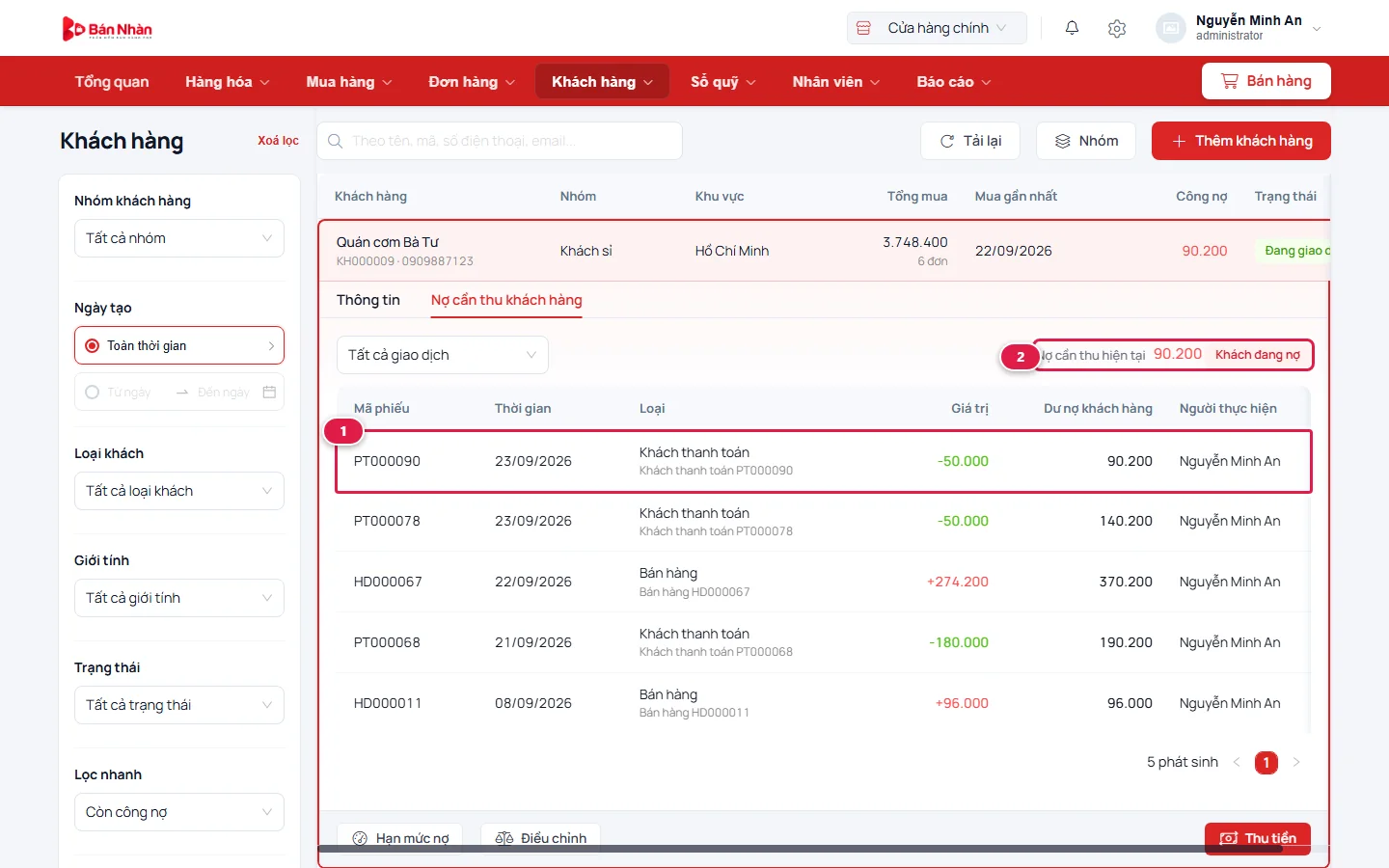Click the Xoá lọc link
Image resolution: width=1389 pixels, height=868 pixels.
pos(278,141)
